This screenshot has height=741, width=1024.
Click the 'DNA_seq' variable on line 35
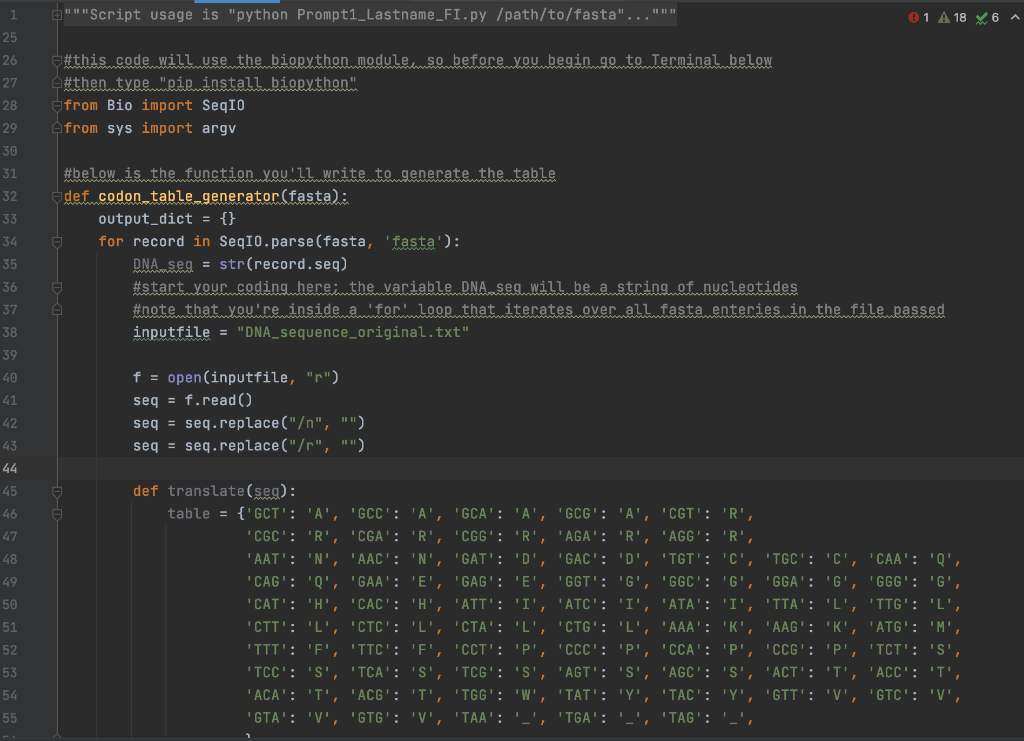[163, 264]
